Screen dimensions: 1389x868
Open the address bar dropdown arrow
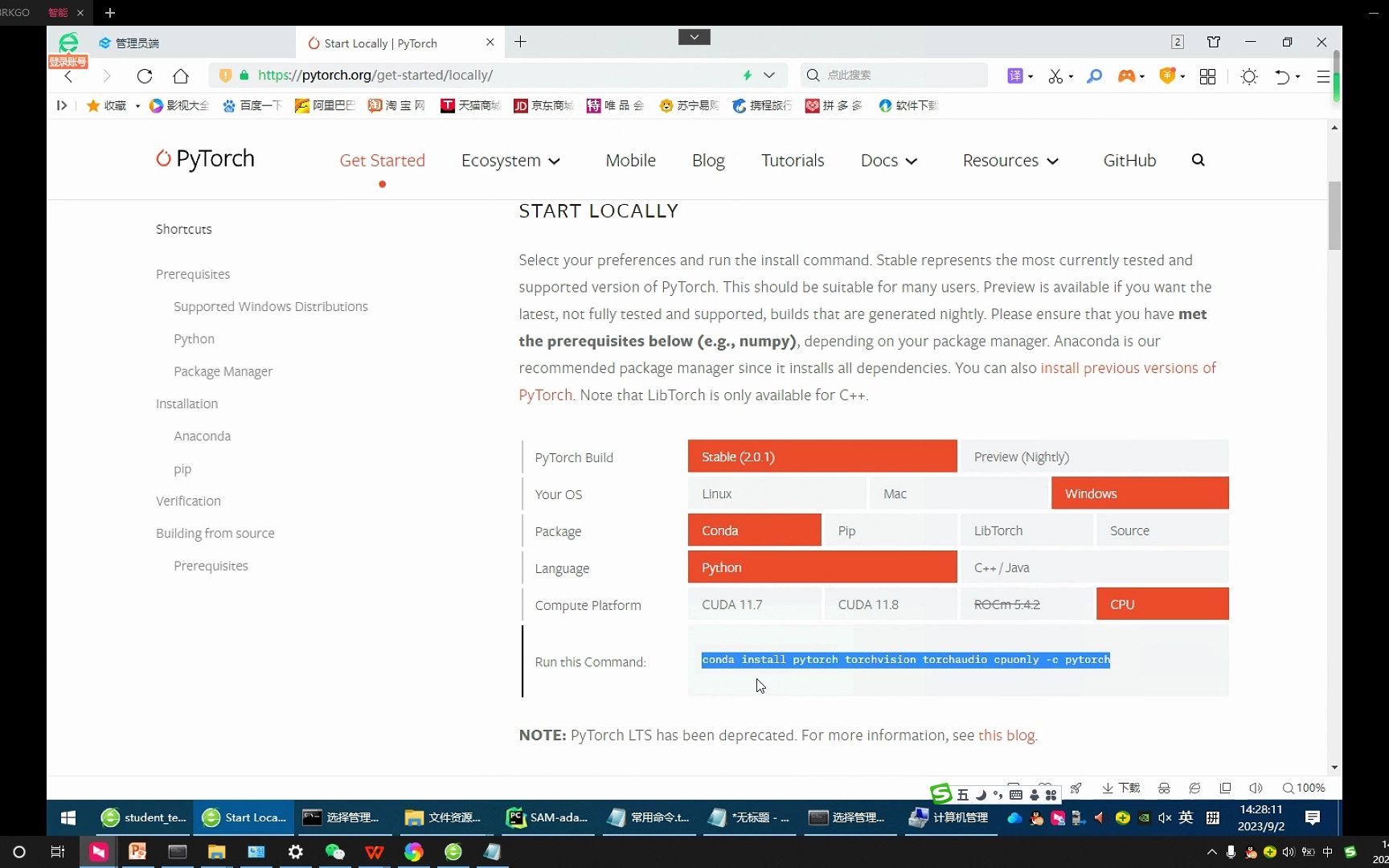pyautogui.click(x=769, y=76)
